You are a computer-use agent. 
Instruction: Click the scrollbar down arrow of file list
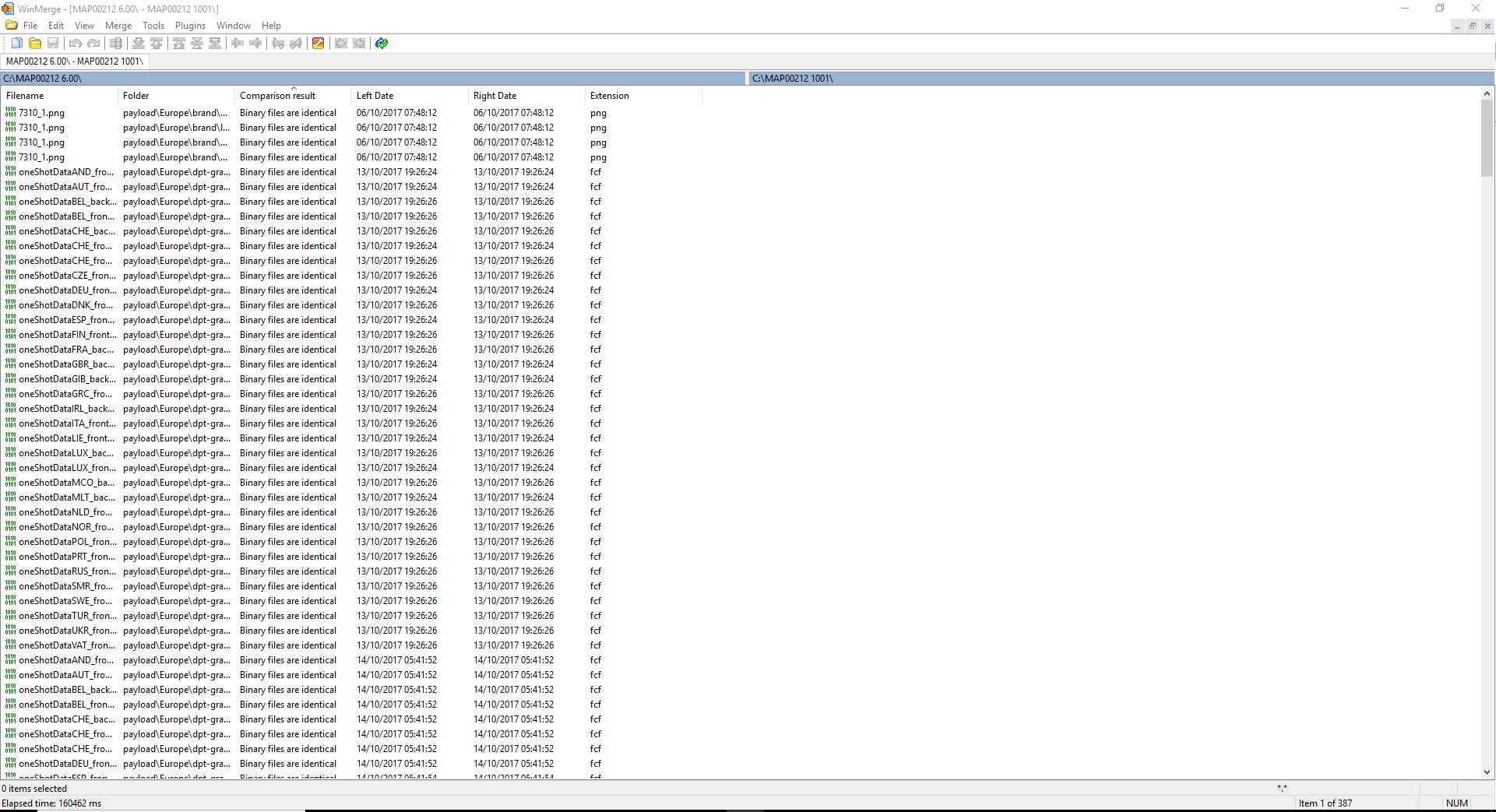(x=1487, y=772)
